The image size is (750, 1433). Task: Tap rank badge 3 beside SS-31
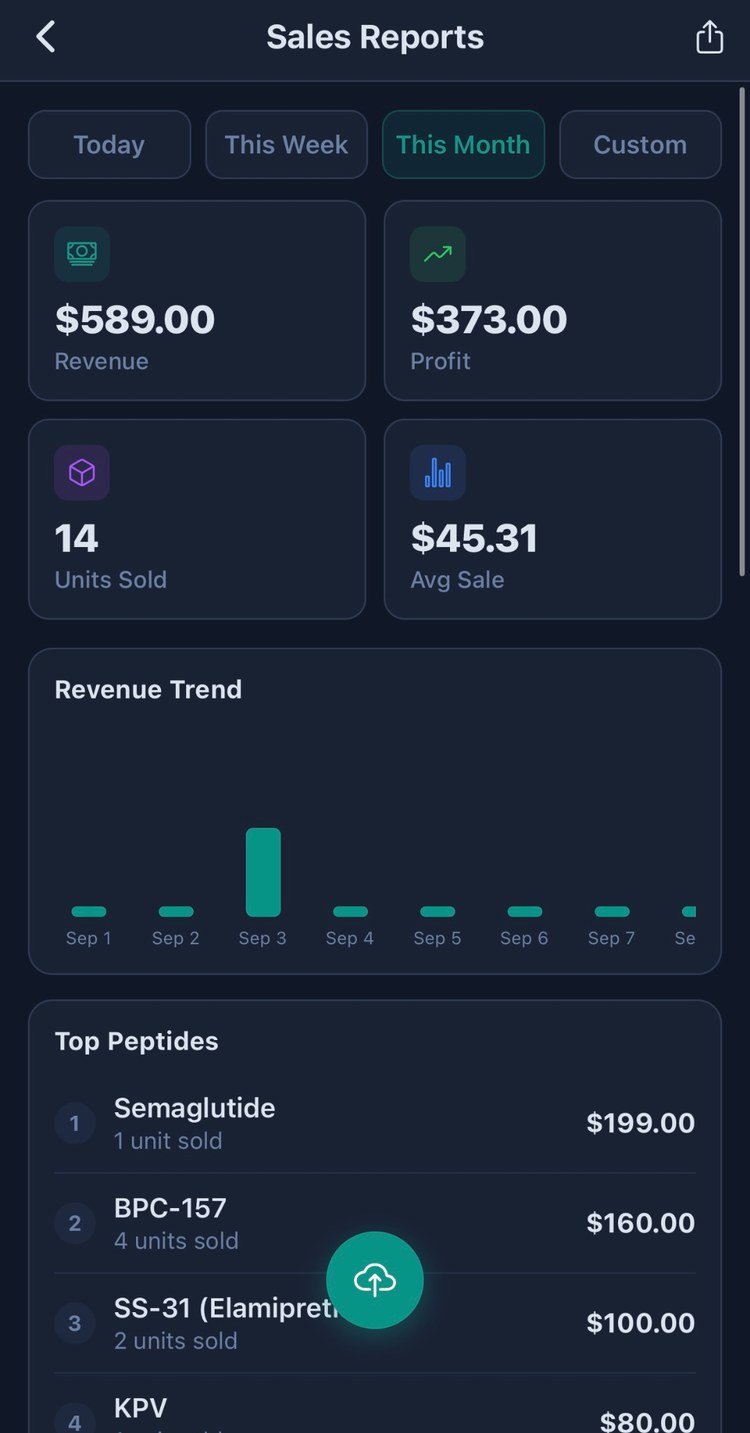(x=74, y=1323)
